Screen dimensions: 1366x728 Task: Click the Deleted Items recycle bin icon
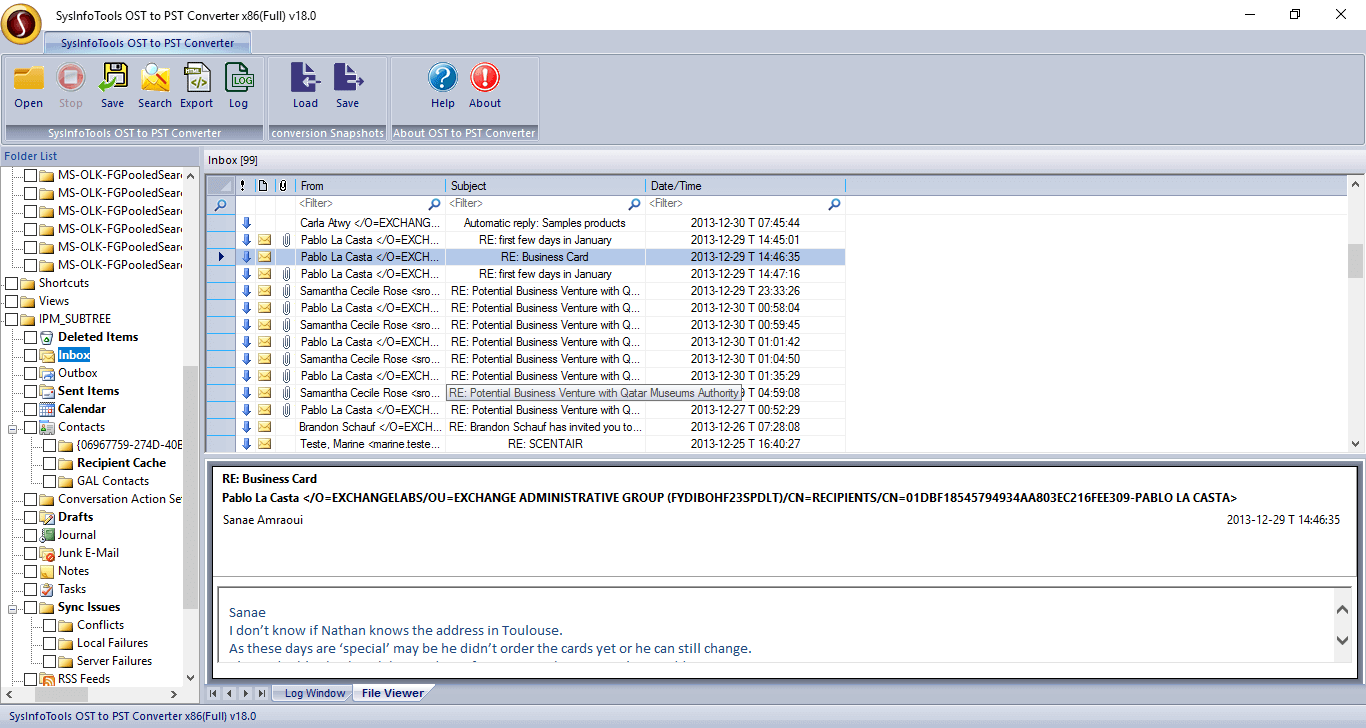point(47,337)
